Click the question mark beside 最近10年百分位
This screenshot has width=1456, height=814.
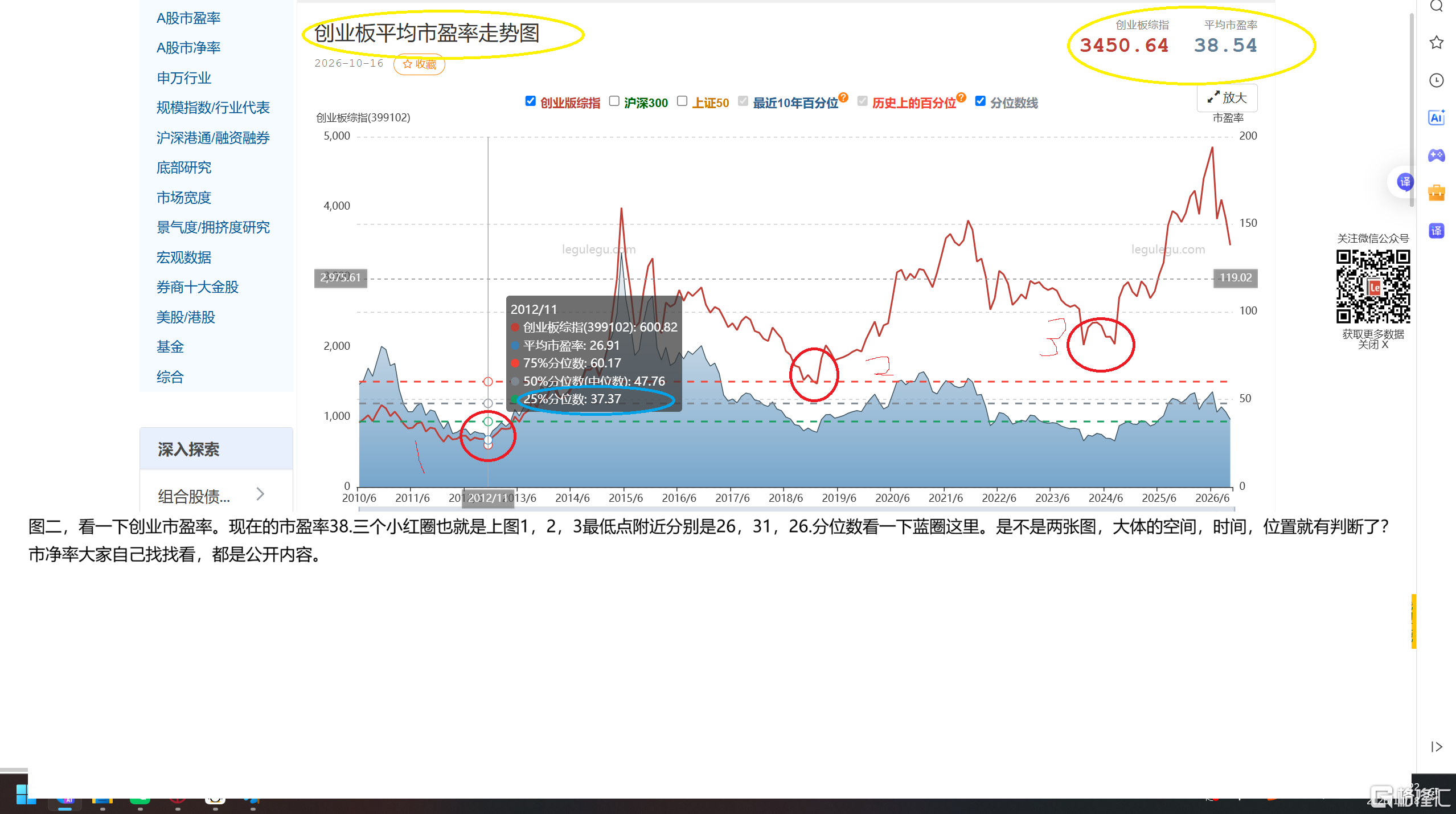tap(843, 97)
